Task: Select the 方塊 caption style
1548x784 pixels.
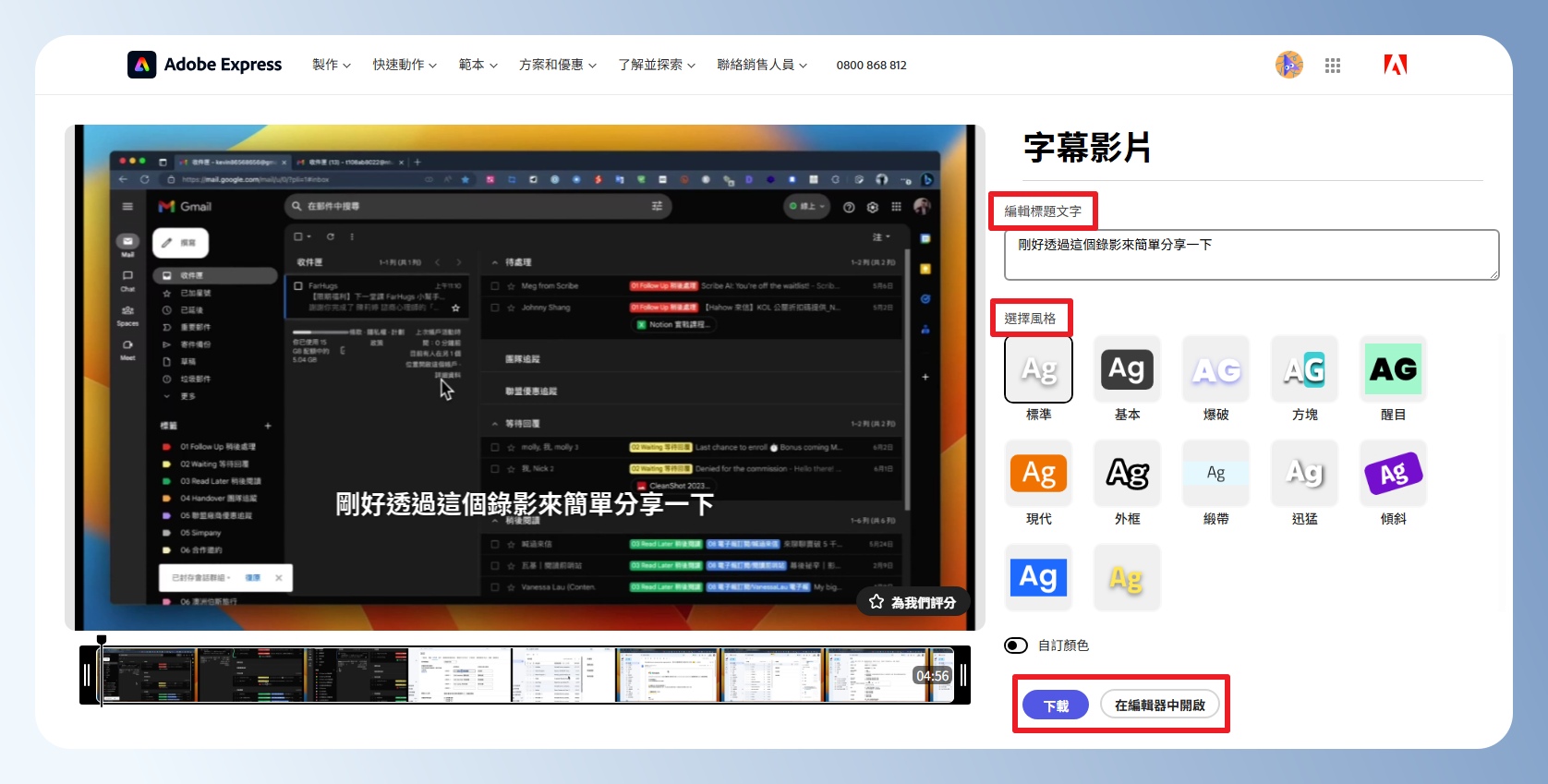Action: pyautogui.click(x=1304, y=369)
